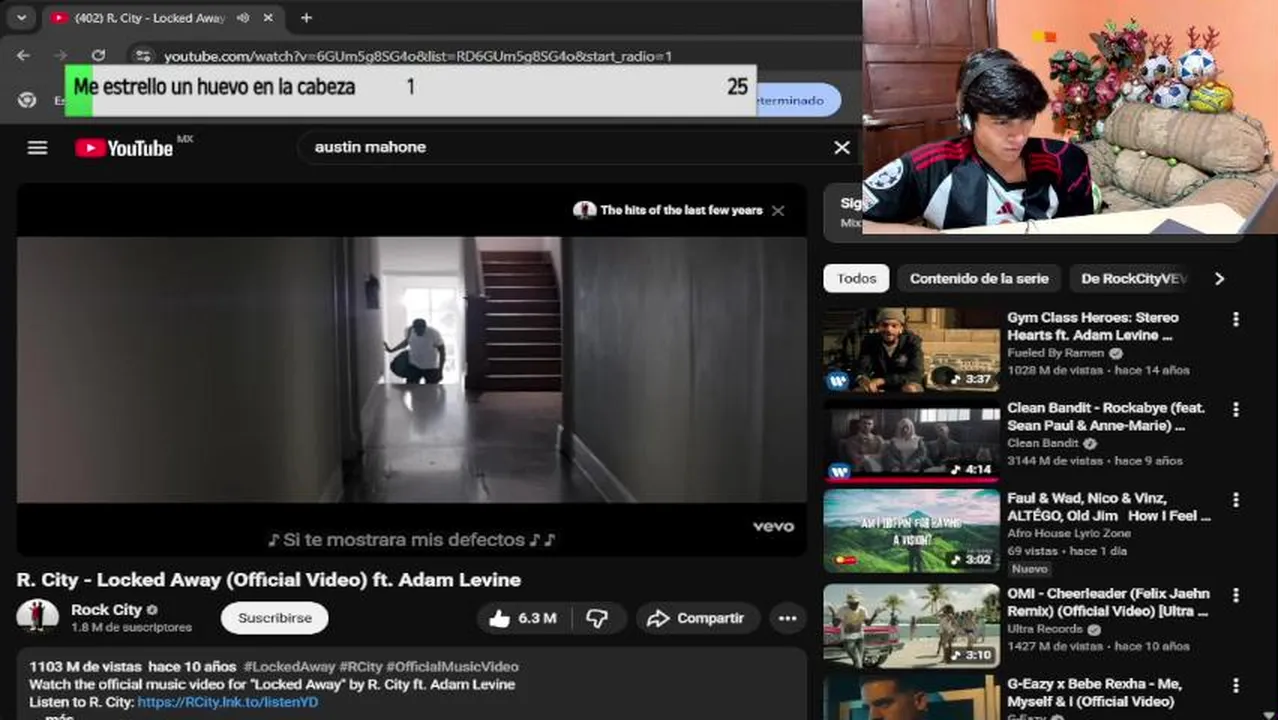Go to YouTube home via logo
Viewport: 1278px width, 720px height.
[124, 148]
